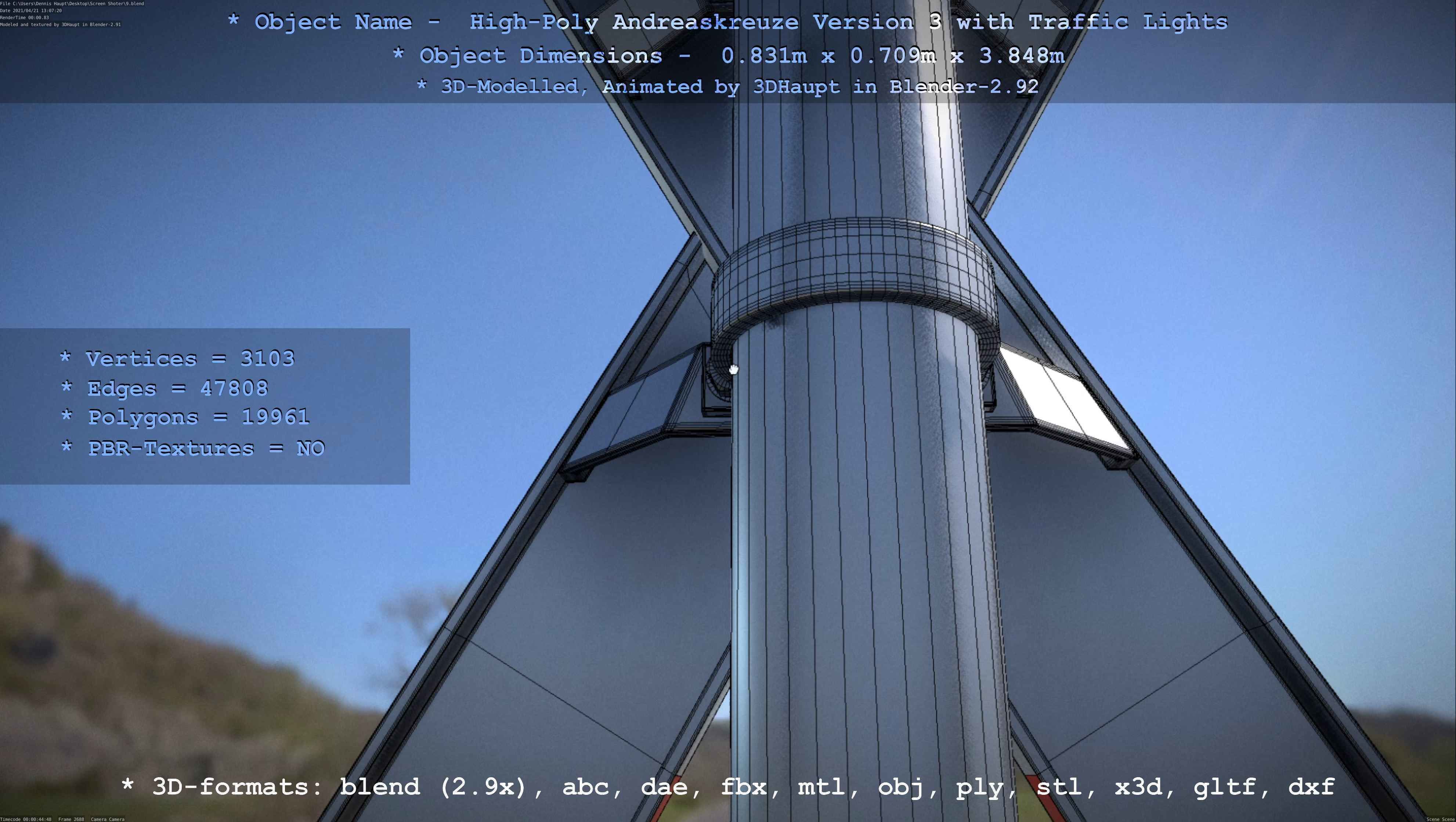Click the 'Date 2021/04/21 13:07:20' stamp
1456x822 pixels.
31,11
